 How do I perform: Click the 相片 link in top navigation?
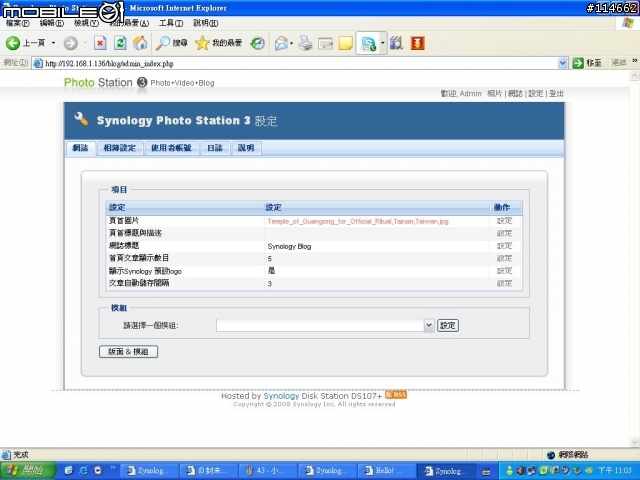[x=494, y=93]
